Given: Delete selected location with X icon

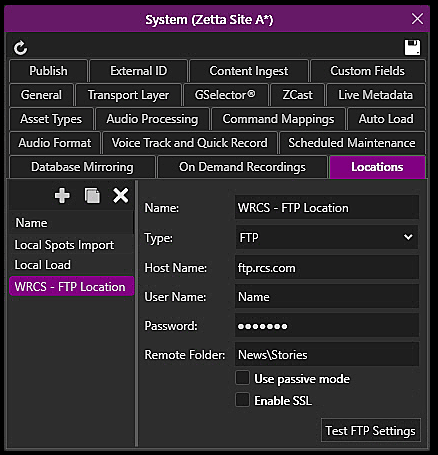Looking at the screenshot, I should (120, 195).
